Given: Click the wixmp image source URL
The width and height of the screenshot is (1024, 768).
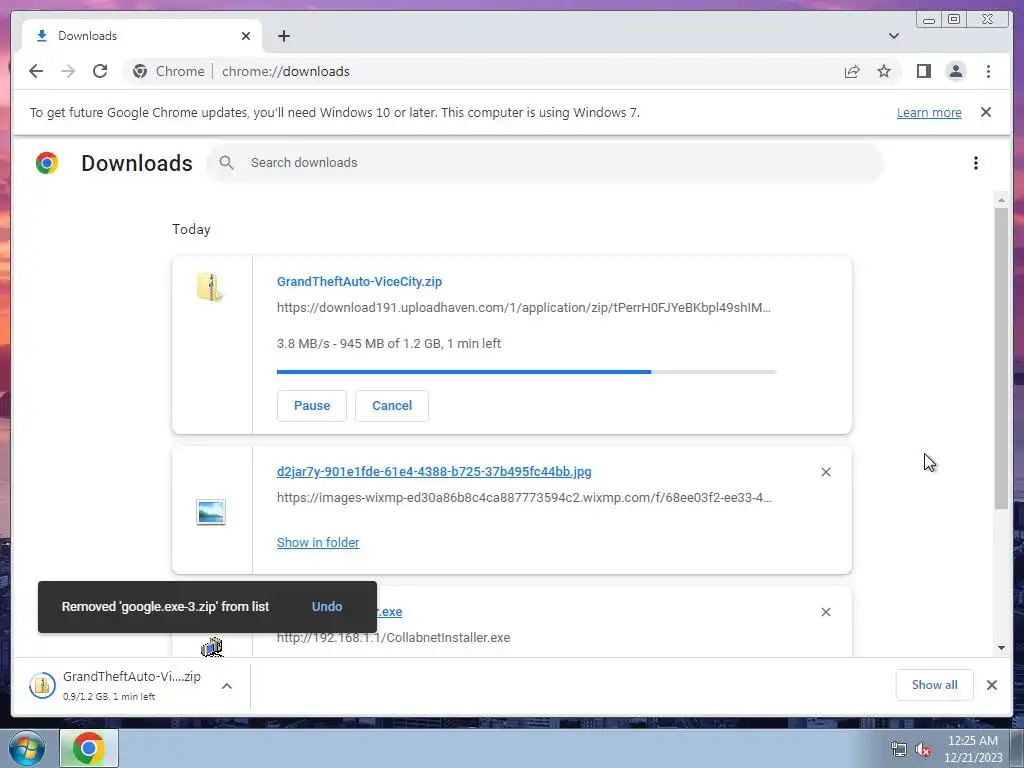Looking at the screenshot, I should coord(524,498).
